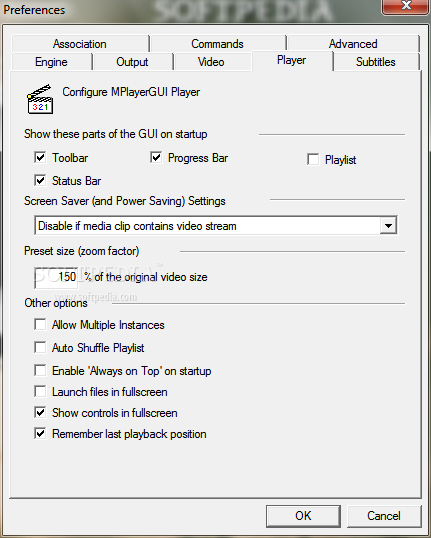This screenshot has height=538, width=431.
Task: Close the Preferences window
Action: (x=406, y=6)
